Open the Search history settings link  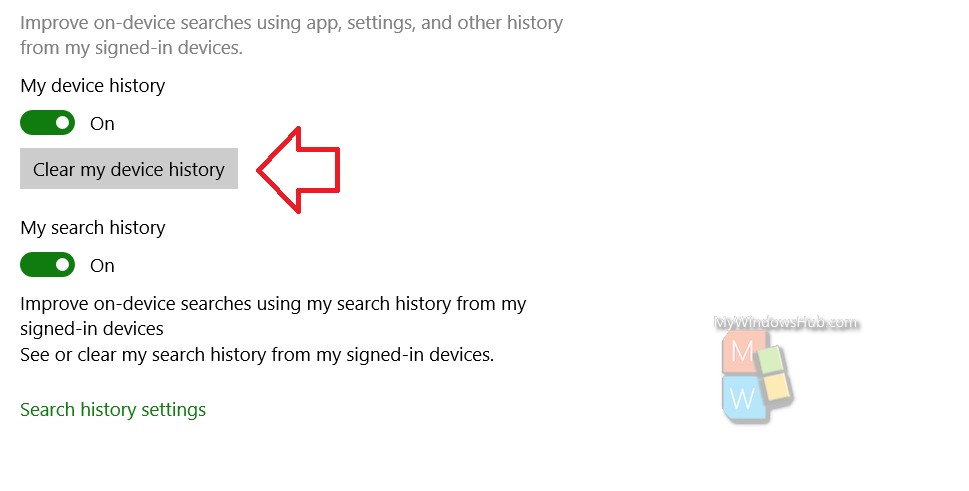pos(113,409)
